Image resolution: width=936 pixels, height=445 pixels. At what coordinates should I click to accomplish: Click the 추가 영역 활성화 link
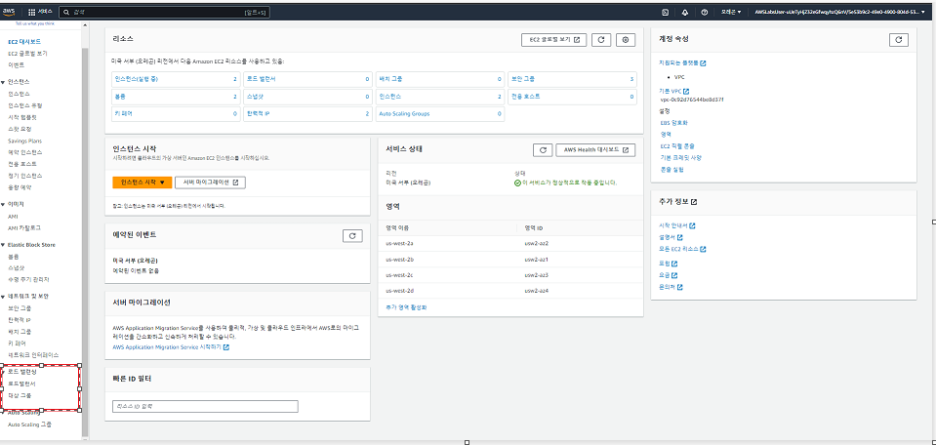click(407, 308)
